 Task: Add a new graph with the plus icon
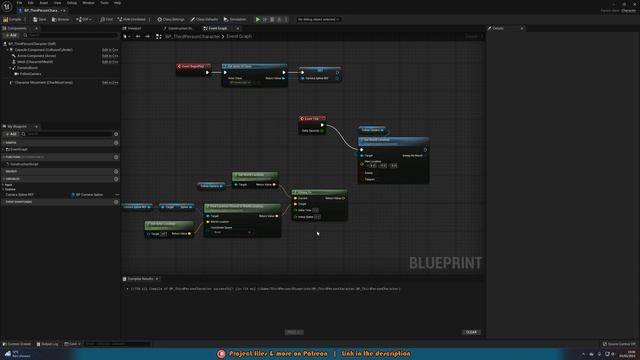(116, 143)
